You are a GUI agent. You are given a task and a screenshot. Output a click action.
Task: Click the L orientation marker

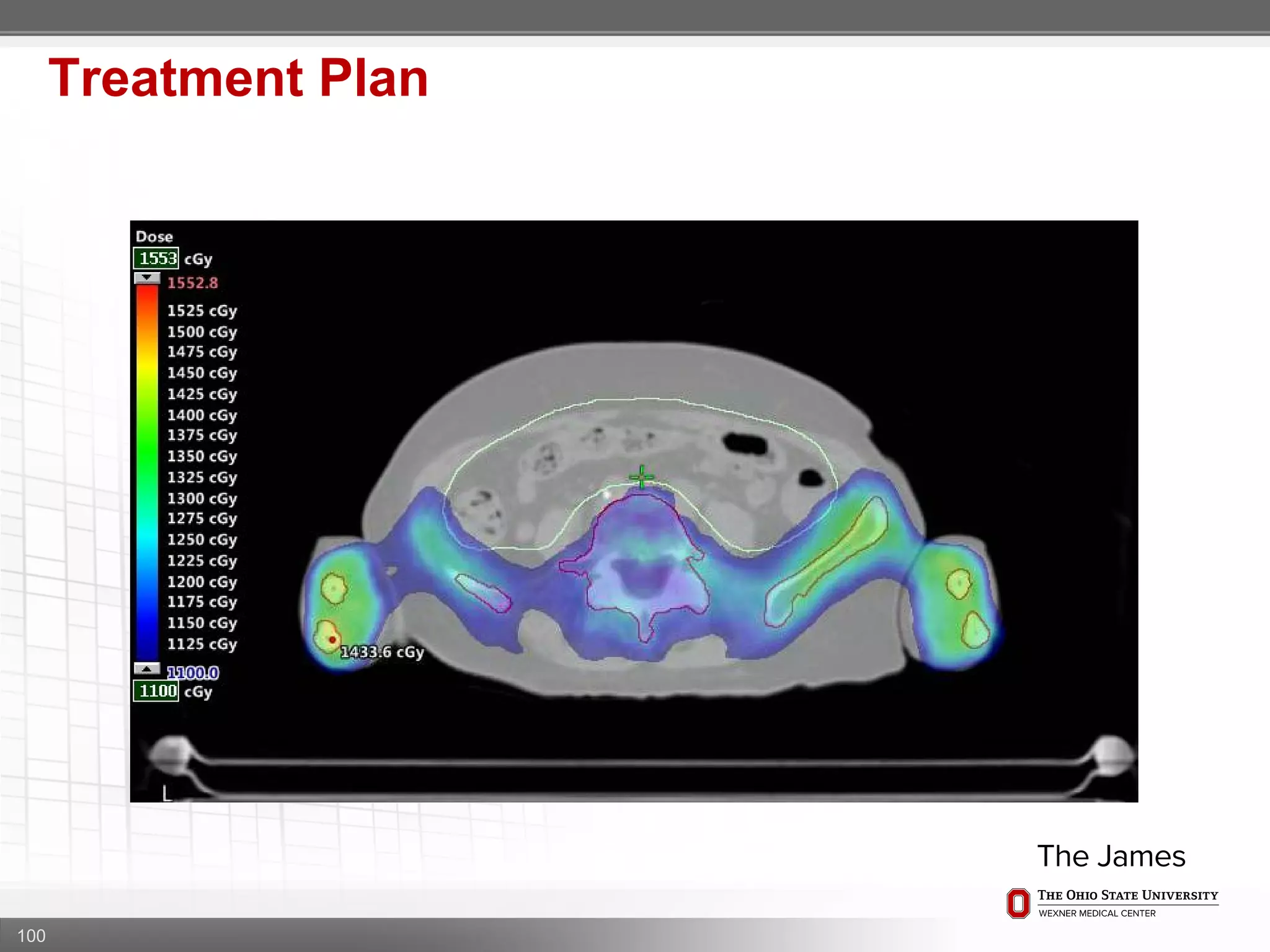pos(166,793)
